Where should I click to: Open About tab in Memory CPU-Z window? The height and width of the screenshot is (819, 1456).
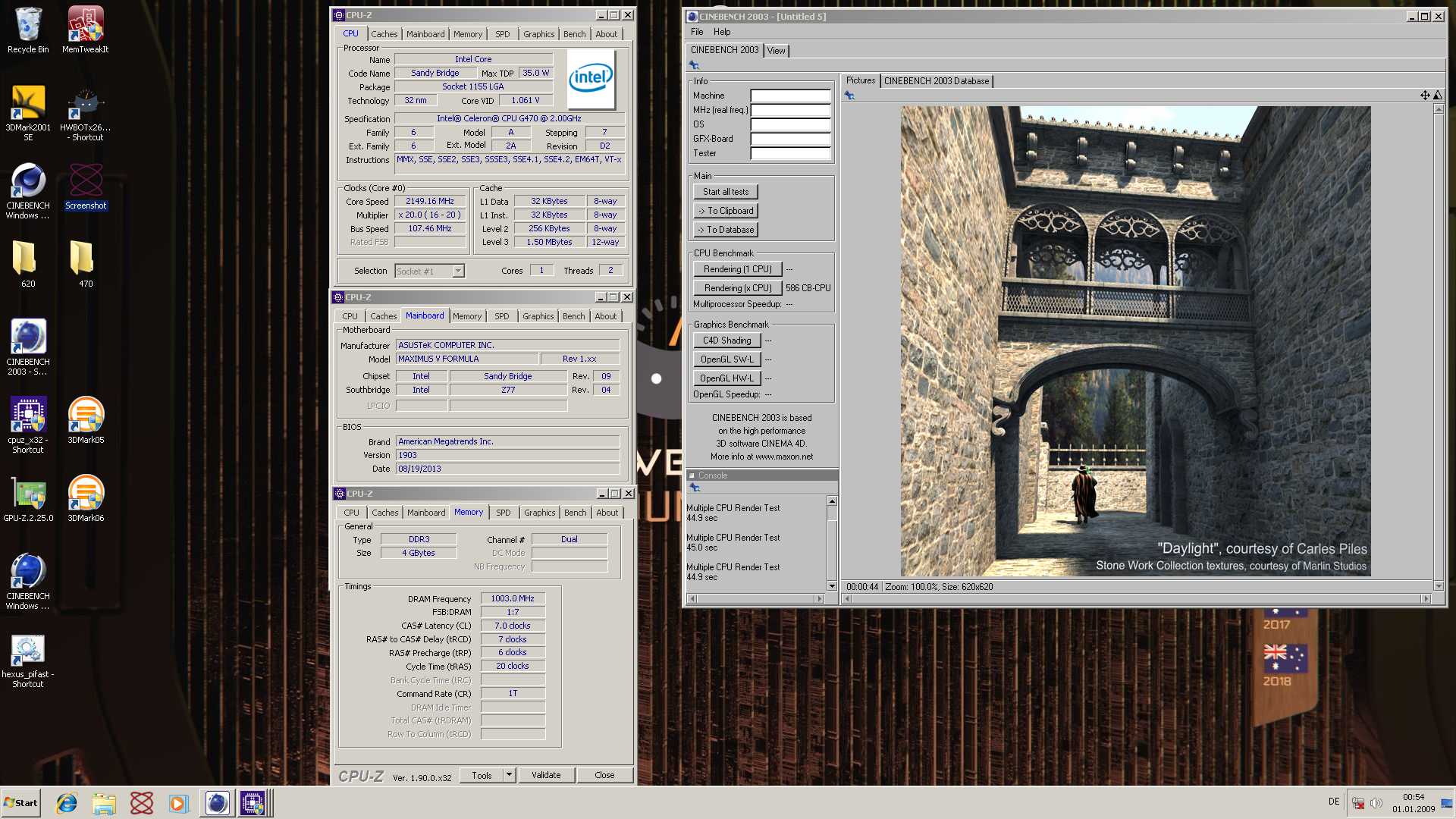click(x=607, y=513)
